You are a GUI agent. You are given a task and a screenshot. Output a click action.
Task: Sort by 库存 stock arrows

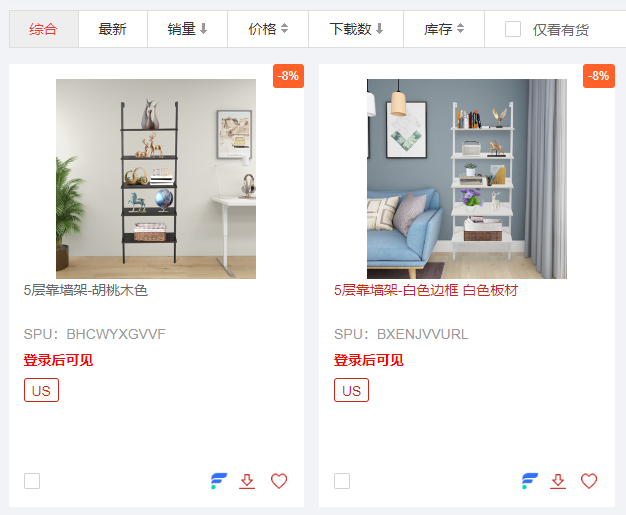[444, 29]
